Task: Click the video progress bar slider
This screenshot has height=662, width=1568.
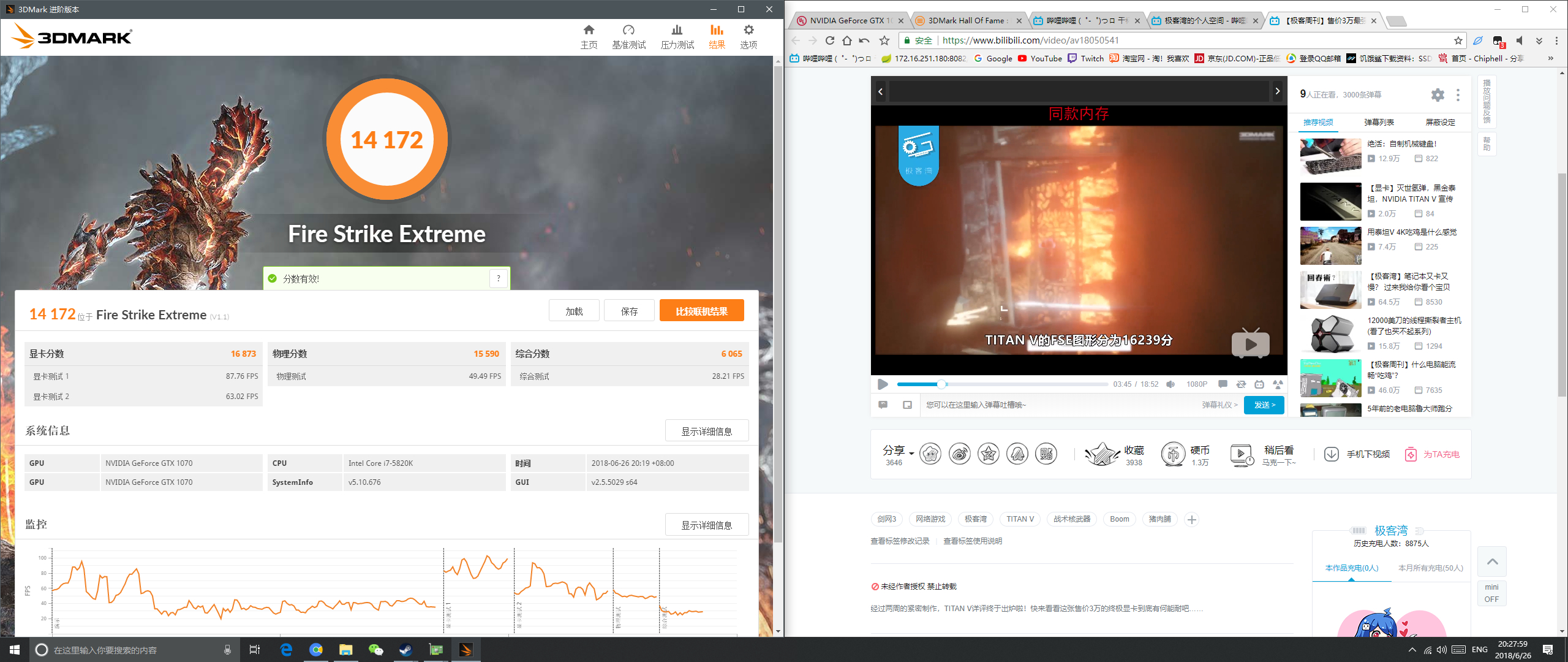Action: (941, 384)
